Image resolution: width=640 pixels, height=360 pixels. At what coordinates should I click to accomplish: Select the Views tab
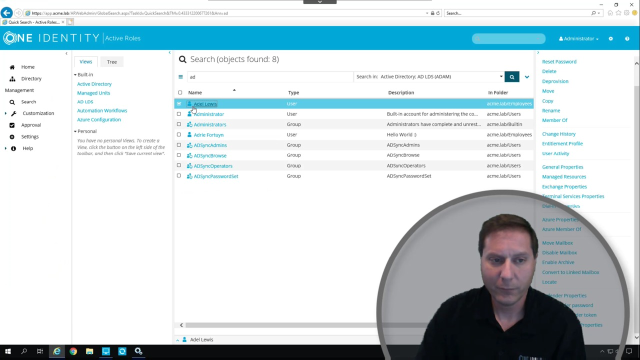(x=86, y=62)
